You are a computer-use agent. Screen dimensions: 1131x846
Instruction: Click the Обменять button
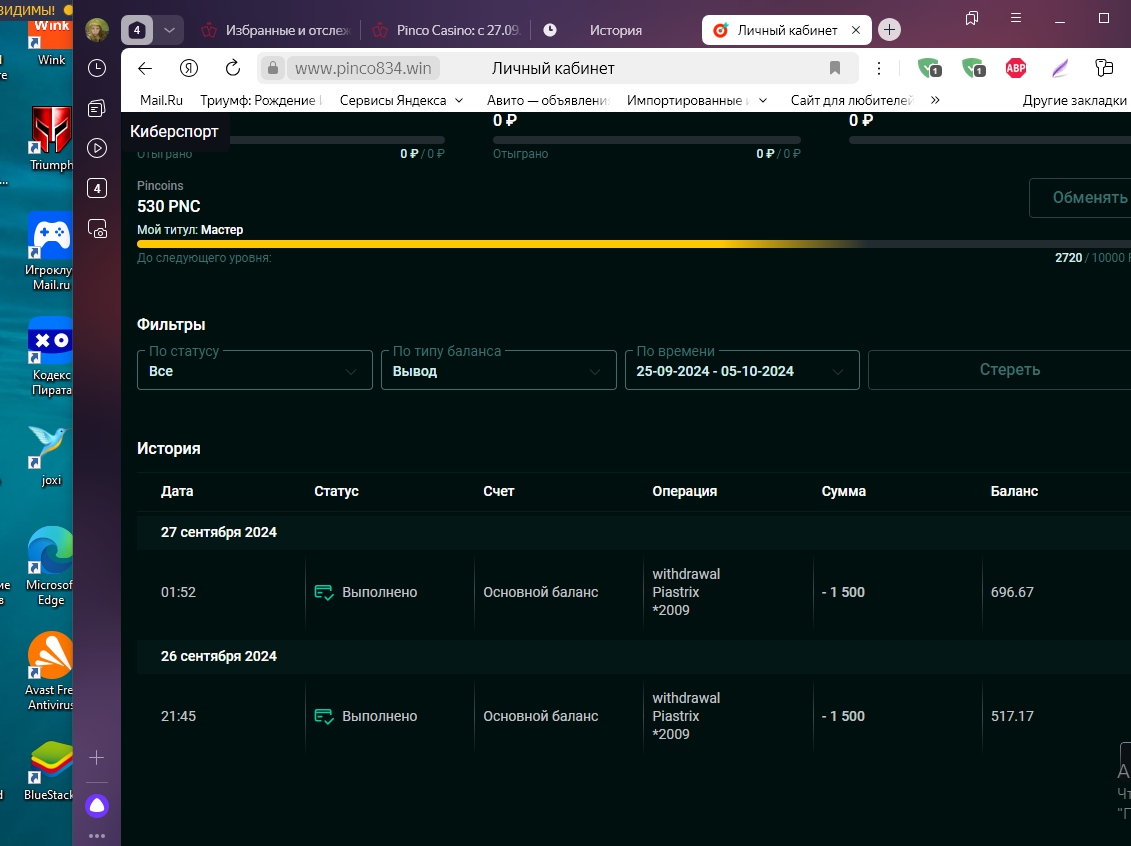pyautogui.click(x=1081, y=198)
